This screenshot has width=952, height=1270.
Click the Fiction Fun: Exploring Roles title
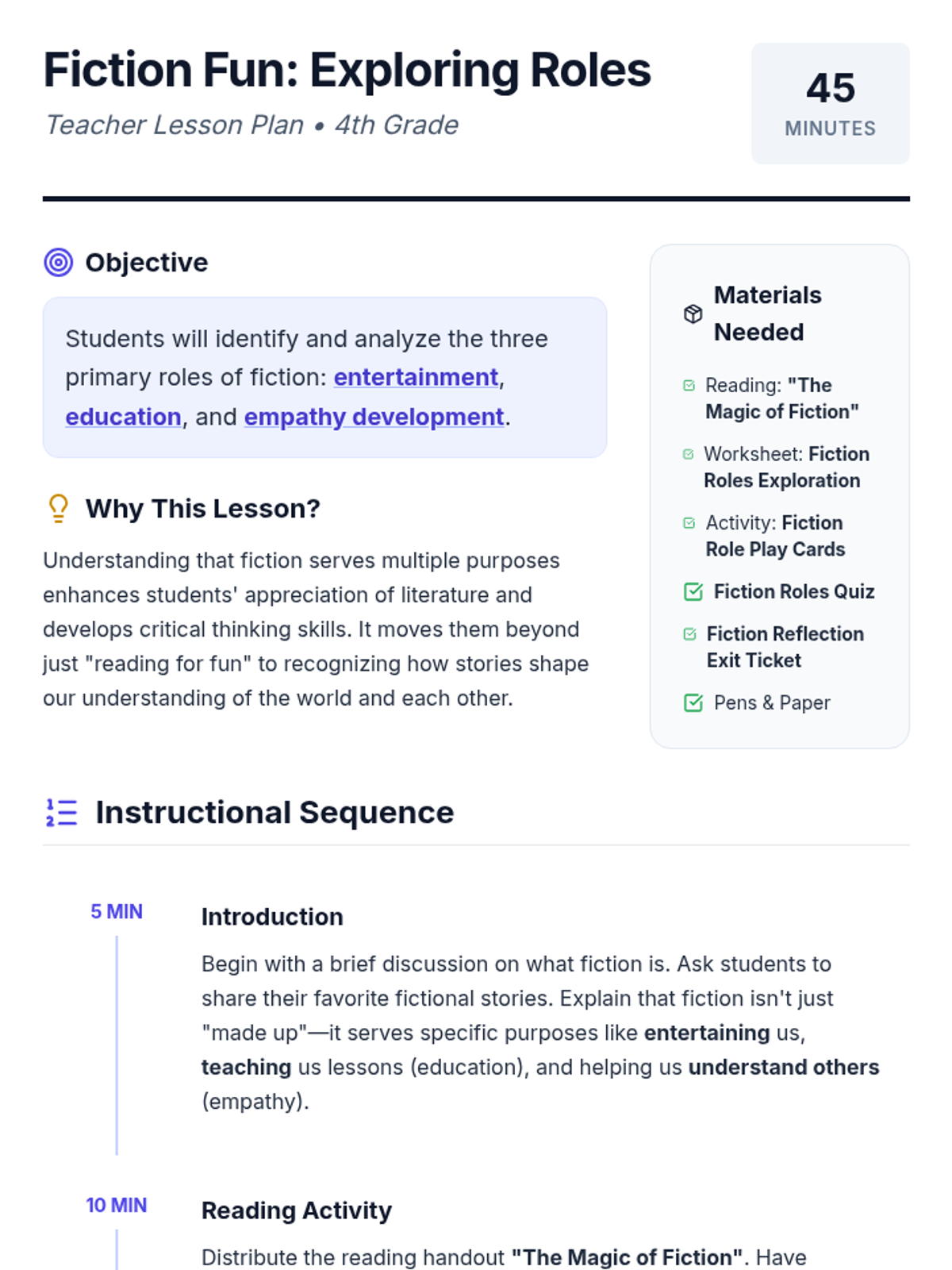tap(347, 70)
